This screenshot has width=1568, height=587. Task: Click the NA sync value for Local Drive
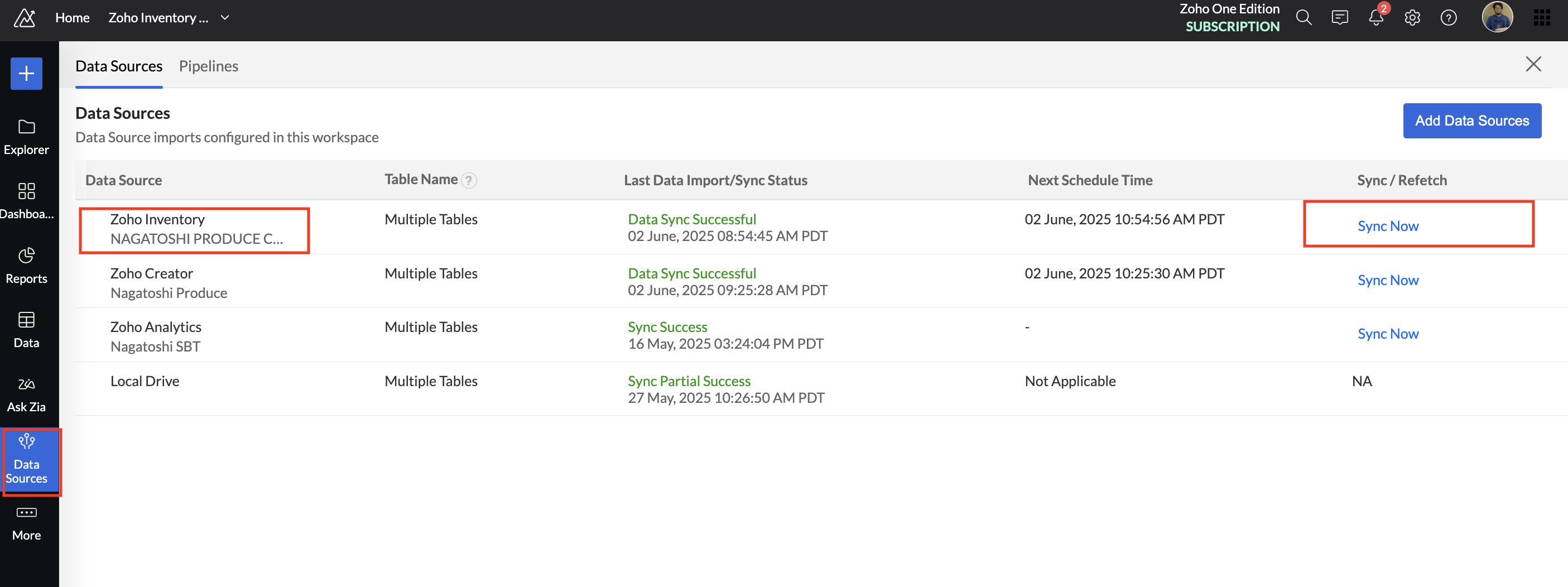1362,381
